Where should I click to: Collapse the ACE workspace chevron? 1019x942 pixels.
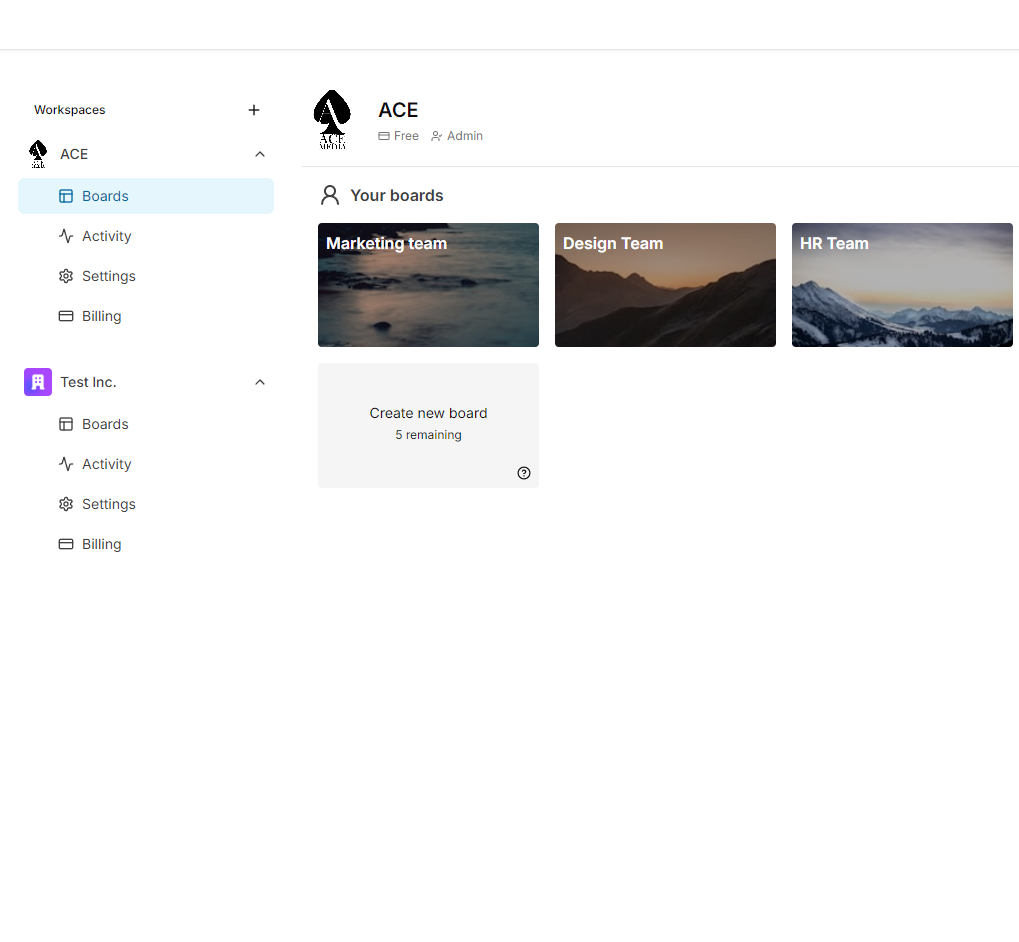[x=260, y=154]
